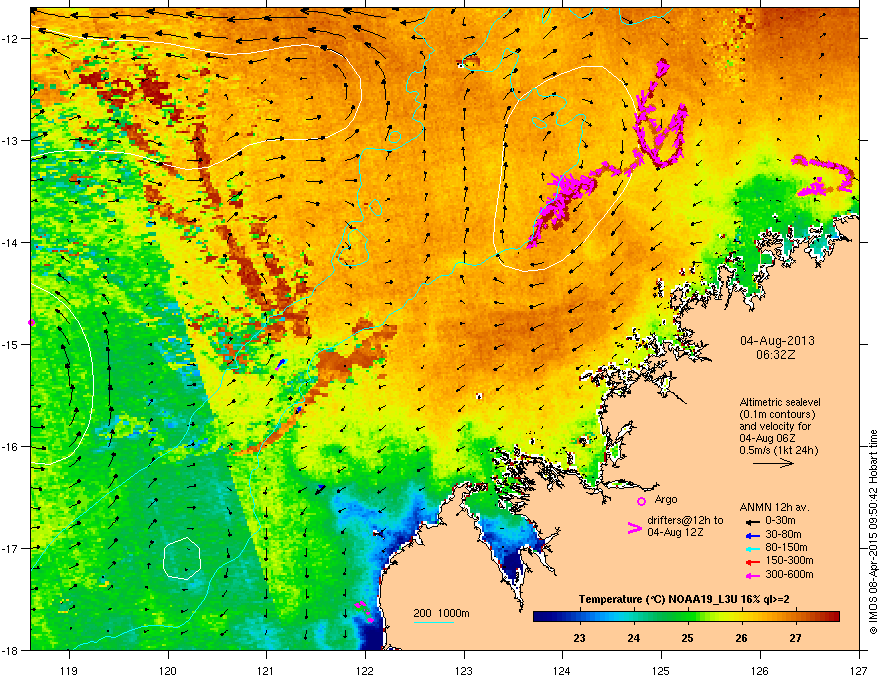The image size is (880, 680).
Task: Click the latitude axis label '-17'
Action: coord(11,548)
